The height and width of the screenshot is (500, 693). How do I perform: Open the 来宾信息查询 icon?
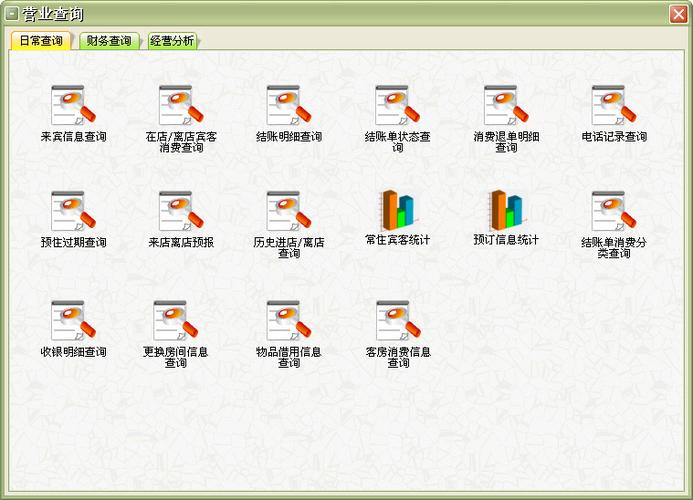[x=73, y=106]
